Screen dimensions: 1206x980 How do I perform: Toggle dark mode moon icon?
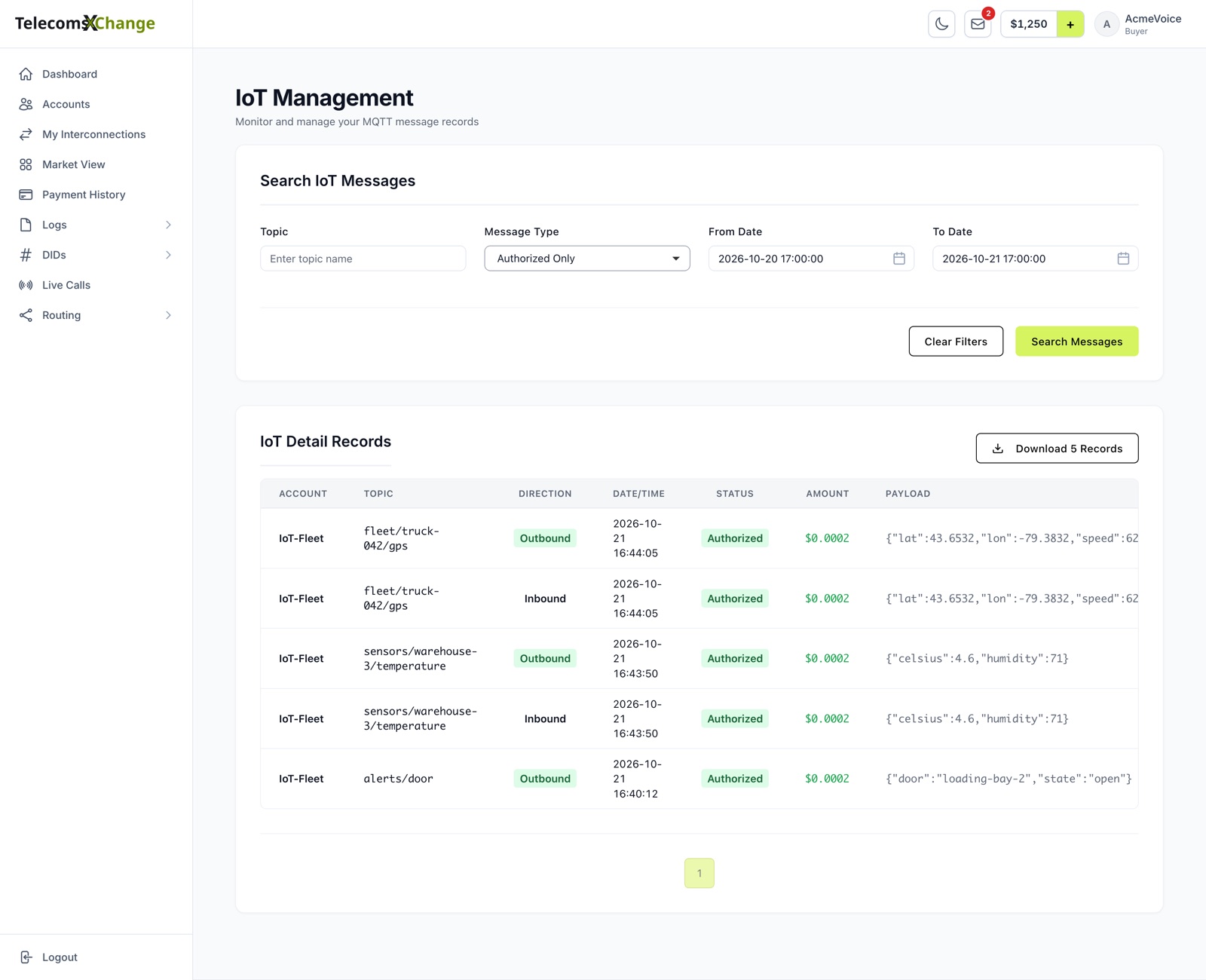941,24
